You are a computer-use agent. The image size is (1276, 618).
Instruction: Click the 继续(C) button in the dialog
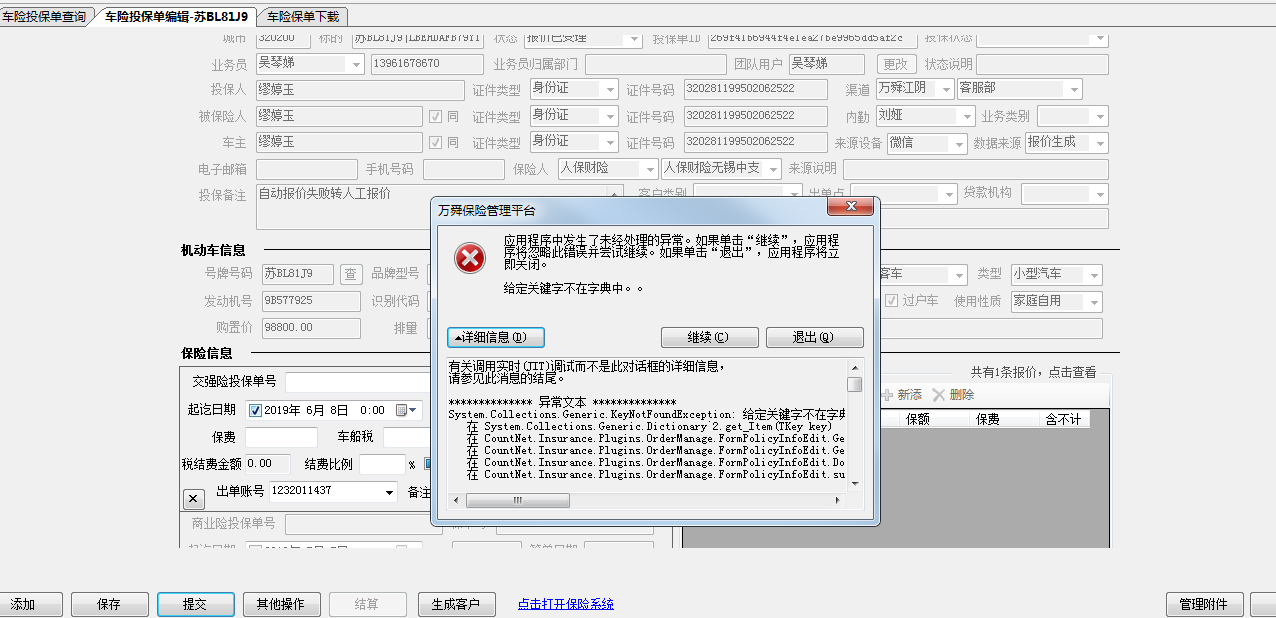tap(709, 337)
